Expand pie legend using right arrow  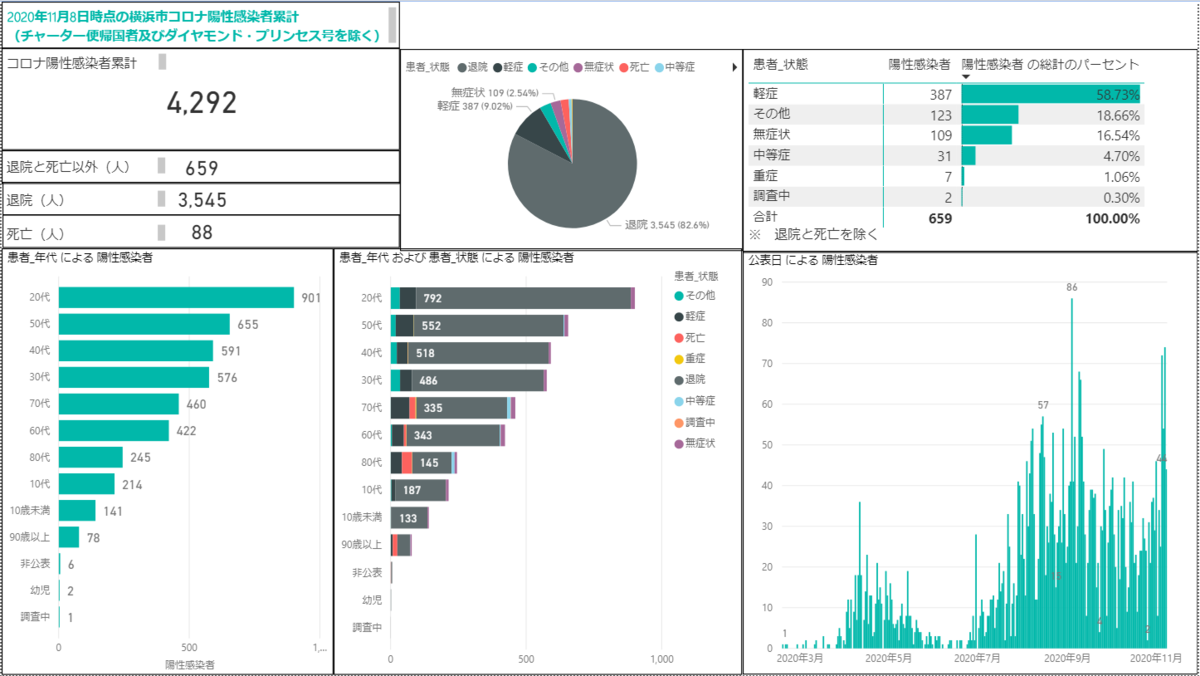coord(735,67)
